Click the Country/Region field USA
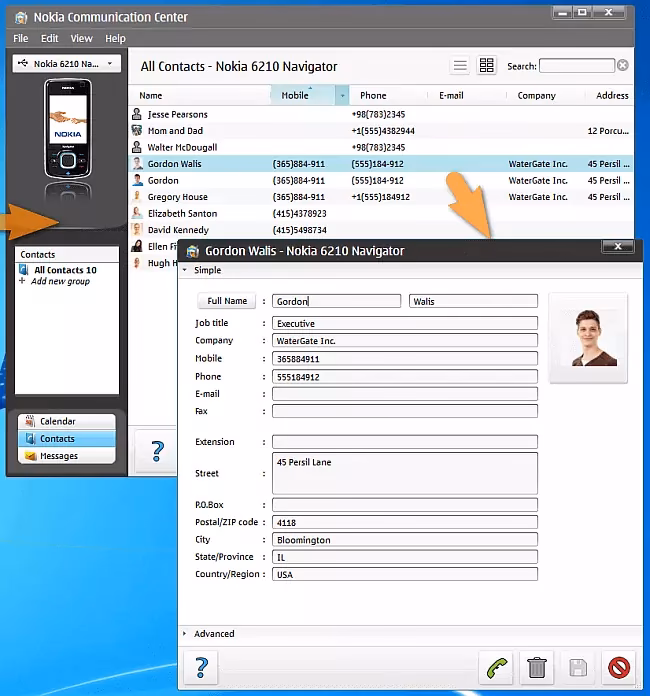Screen dimensions: 650x696 click(x=405, y=574)
